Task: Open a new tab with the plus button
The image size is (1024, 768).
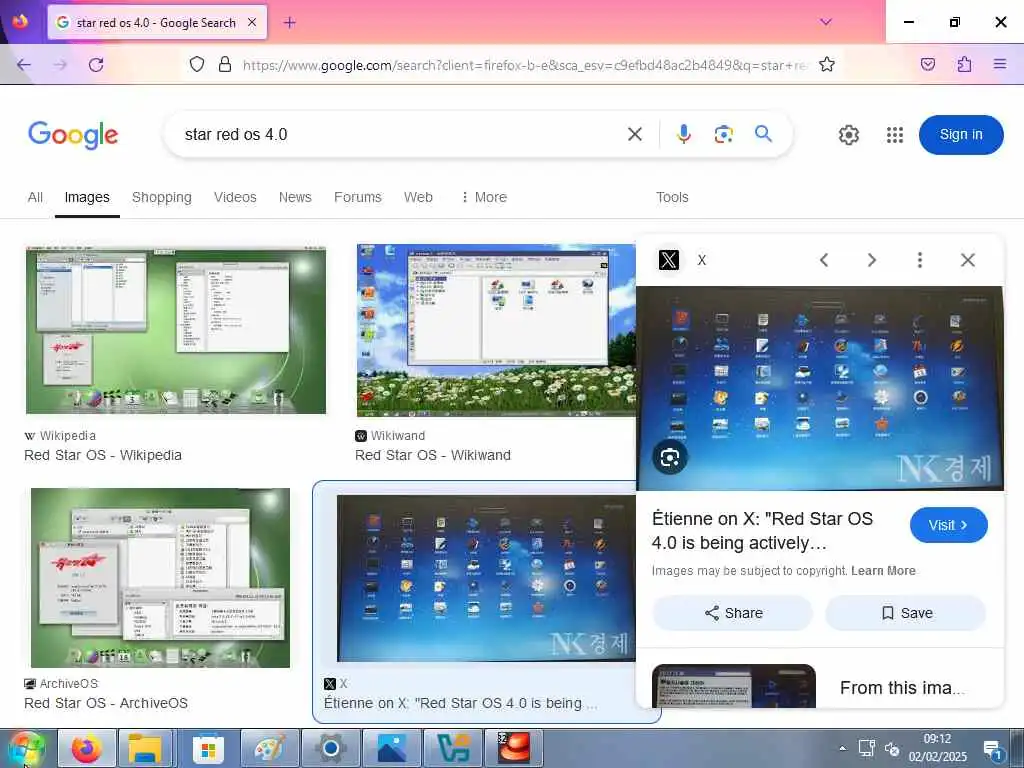Action: pos(290,23)
